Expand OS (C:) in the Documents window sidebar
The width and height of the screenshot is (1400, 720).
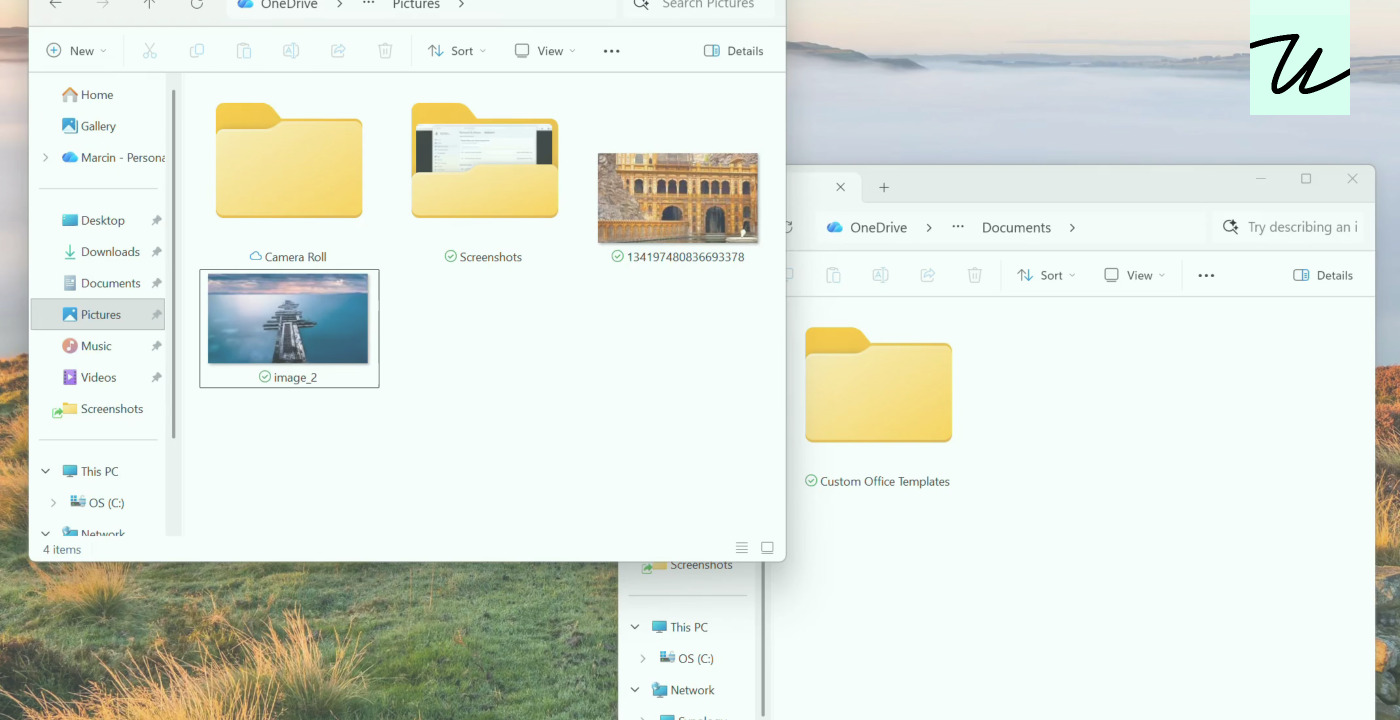[643, 659]
